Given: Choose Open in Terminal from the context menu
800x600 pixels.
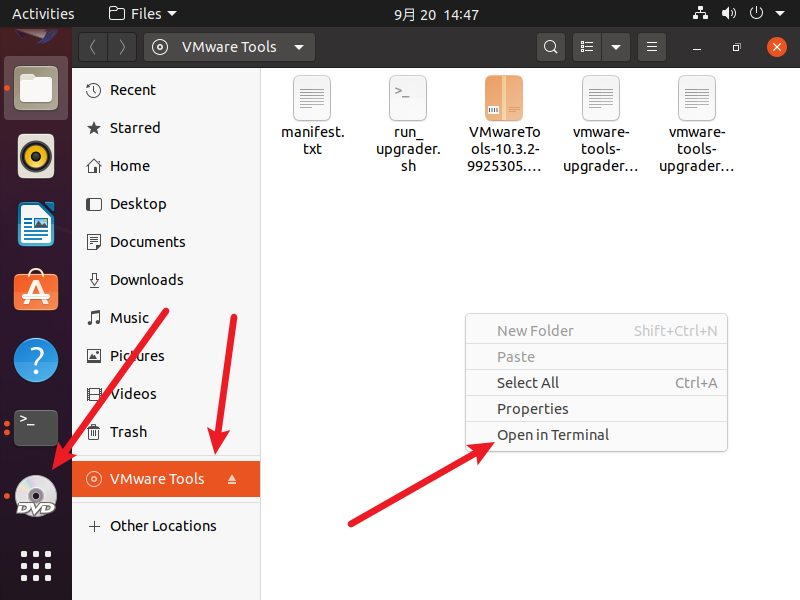Looking at the screenshot, I should pyautogui.click(x=596, y=435).
